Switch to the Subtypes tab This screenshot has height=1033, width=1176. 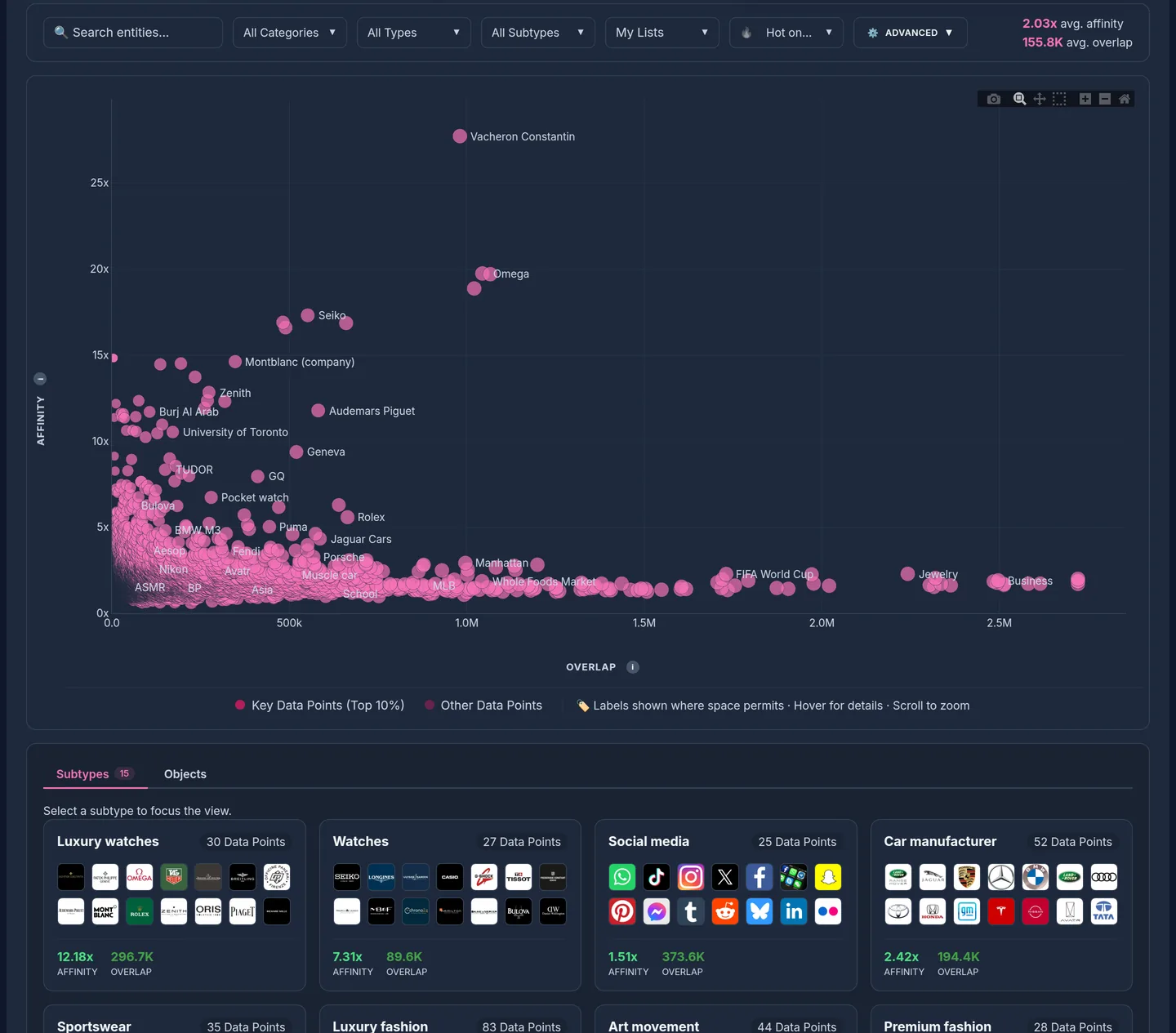click(x=95, y=774)
